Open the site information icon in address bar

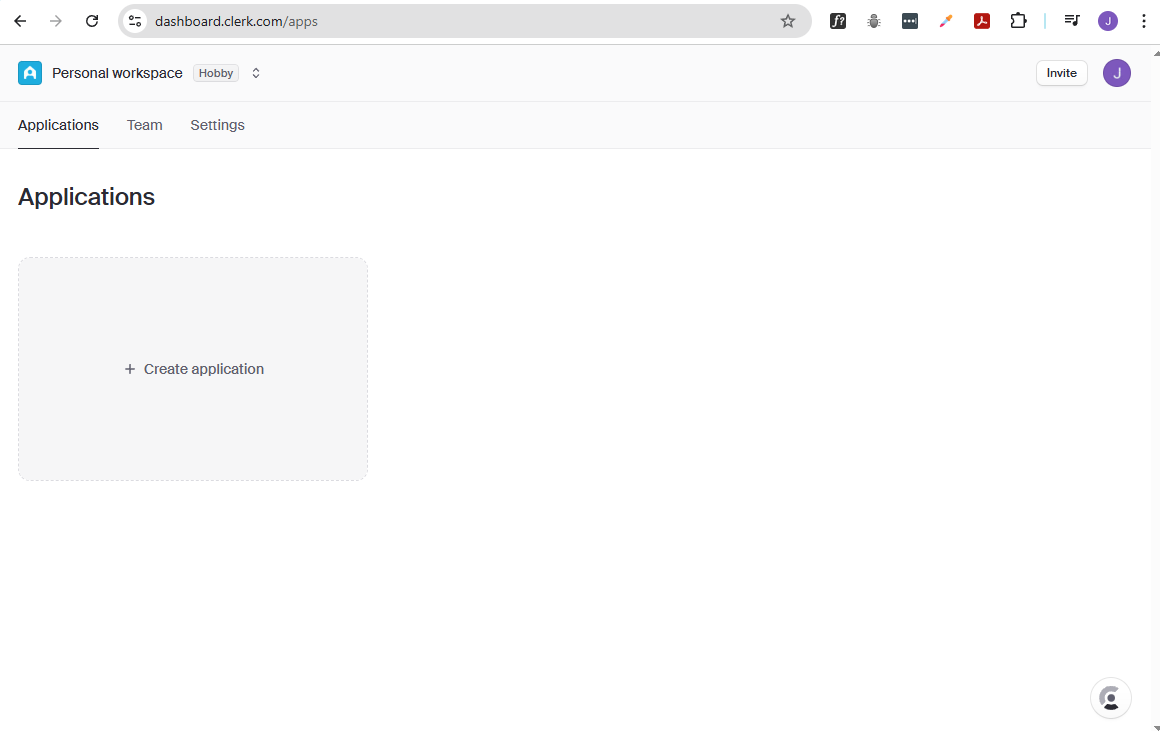[x=135, y=21]
